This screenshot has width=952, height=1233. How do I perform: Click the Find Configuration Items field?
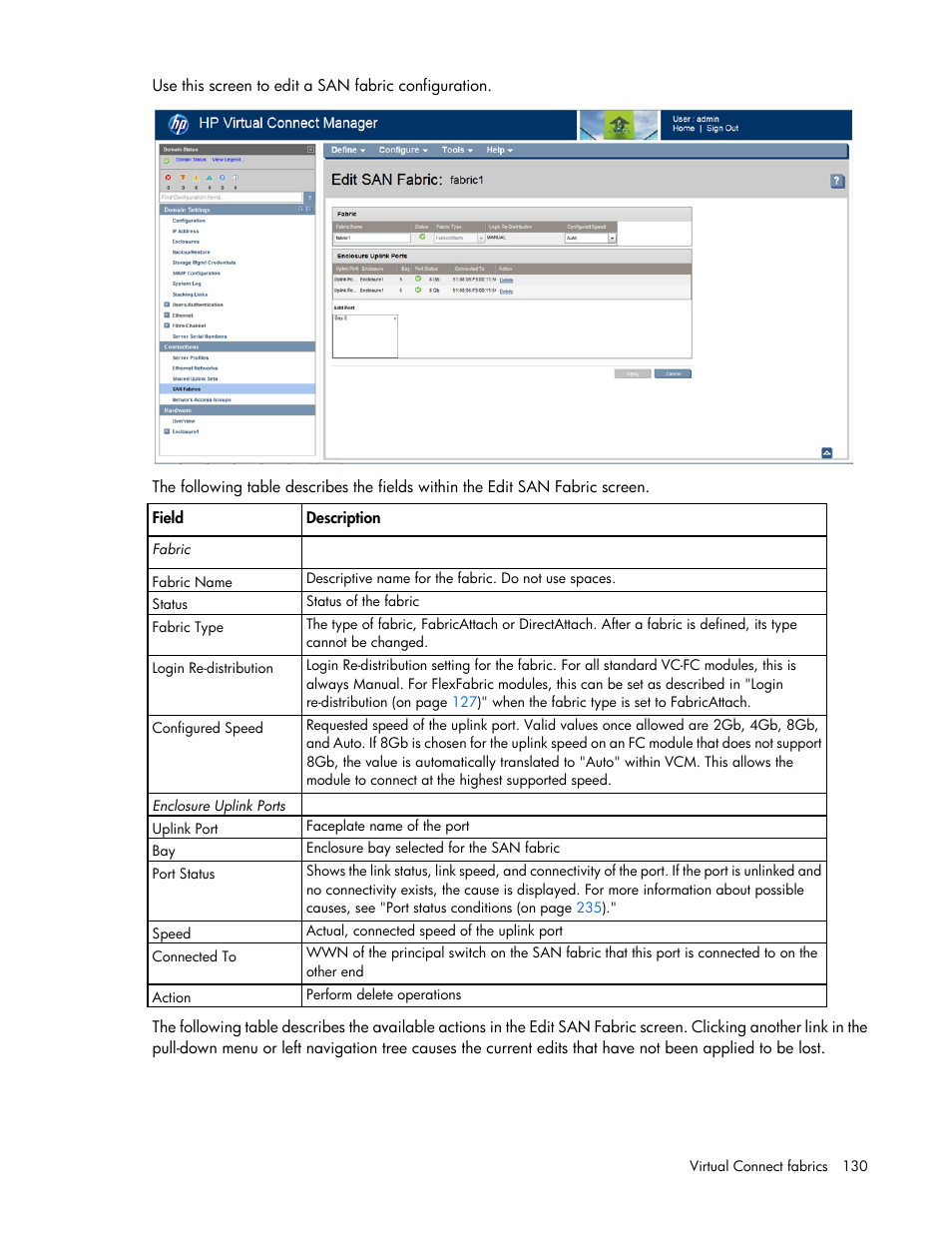click(231, 198)
